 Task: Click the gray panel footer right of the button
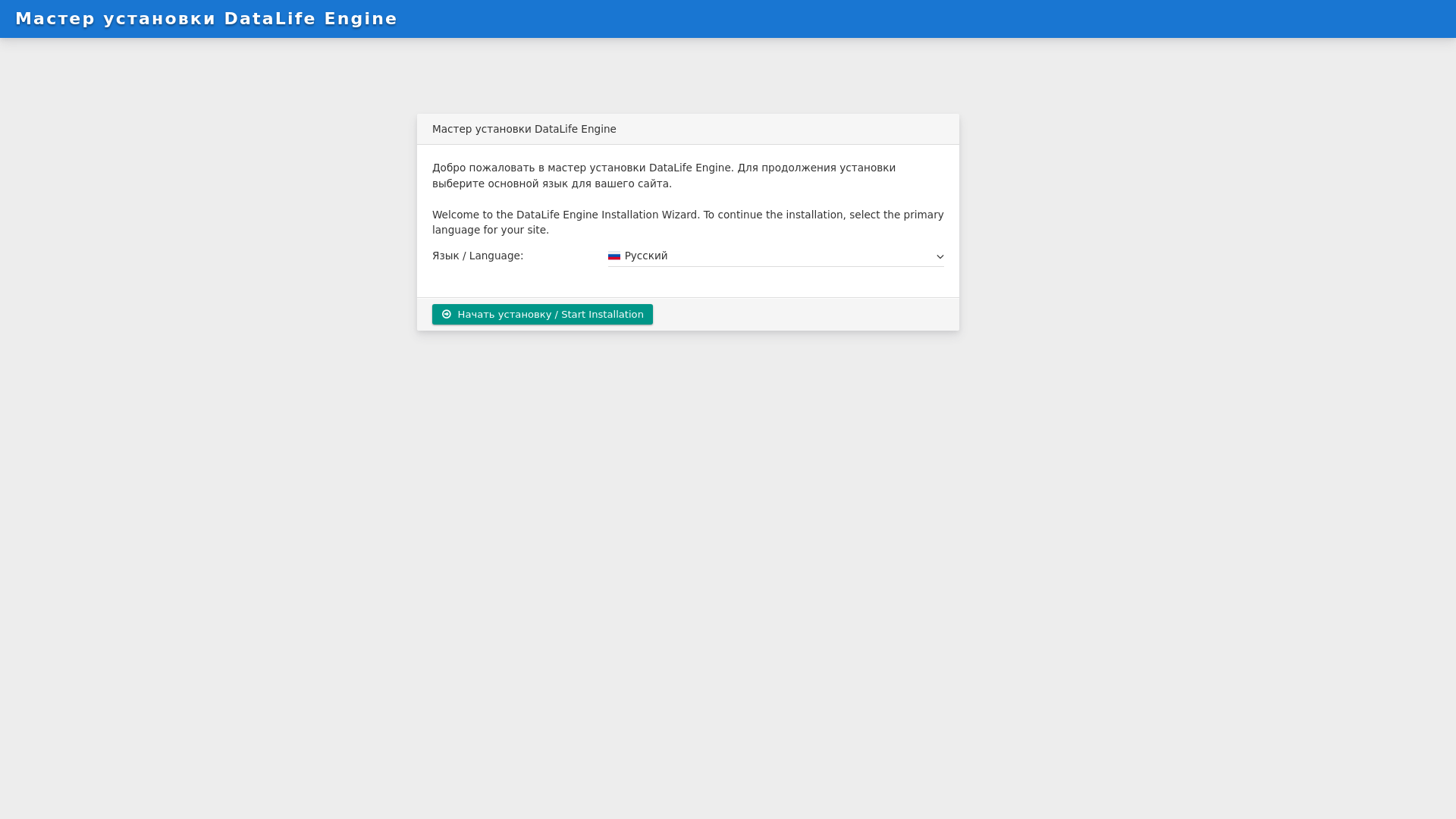click(804, 315)
